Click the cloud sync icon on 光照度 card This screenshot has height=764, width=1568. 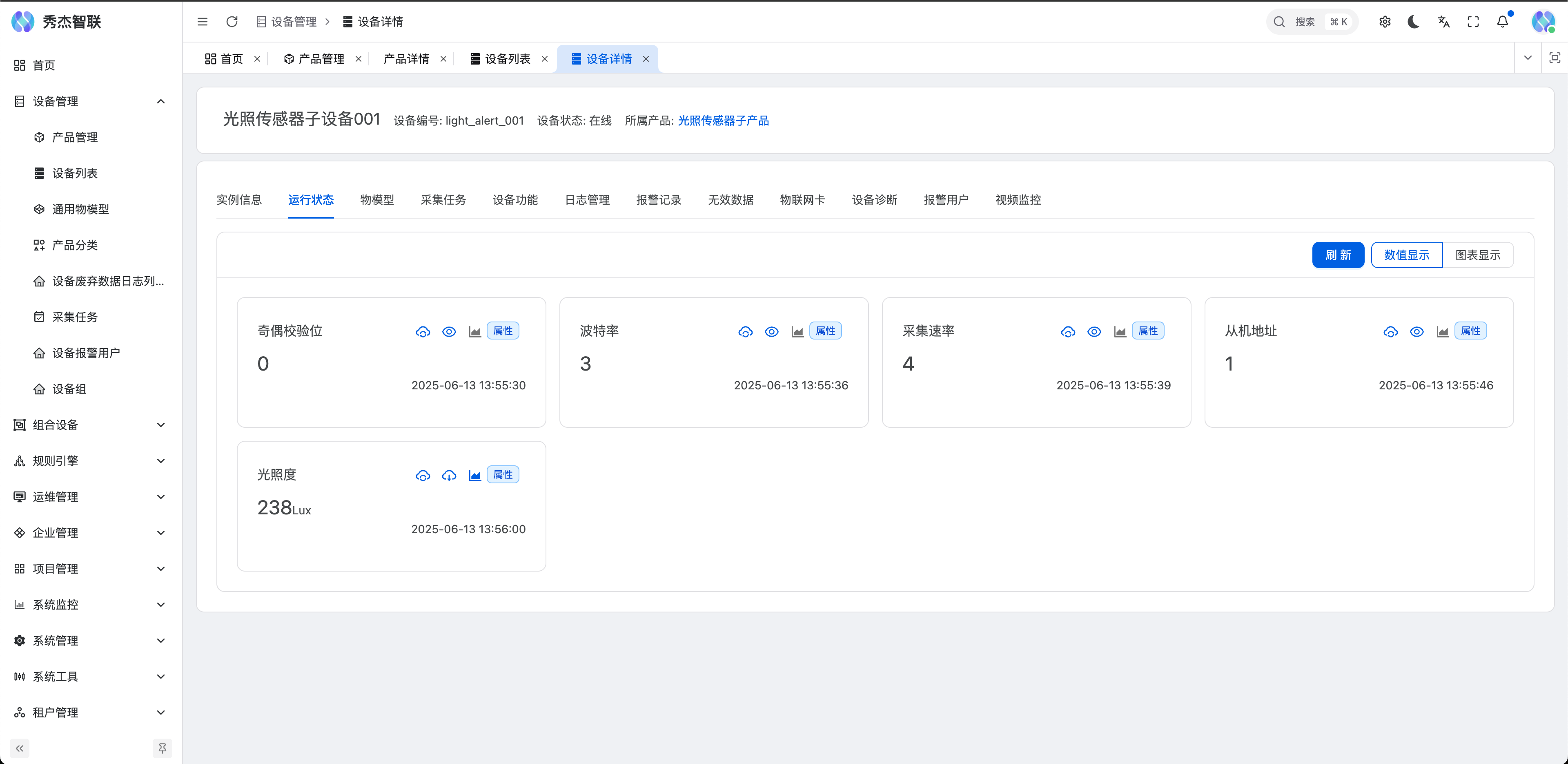[x=423, y=475]
